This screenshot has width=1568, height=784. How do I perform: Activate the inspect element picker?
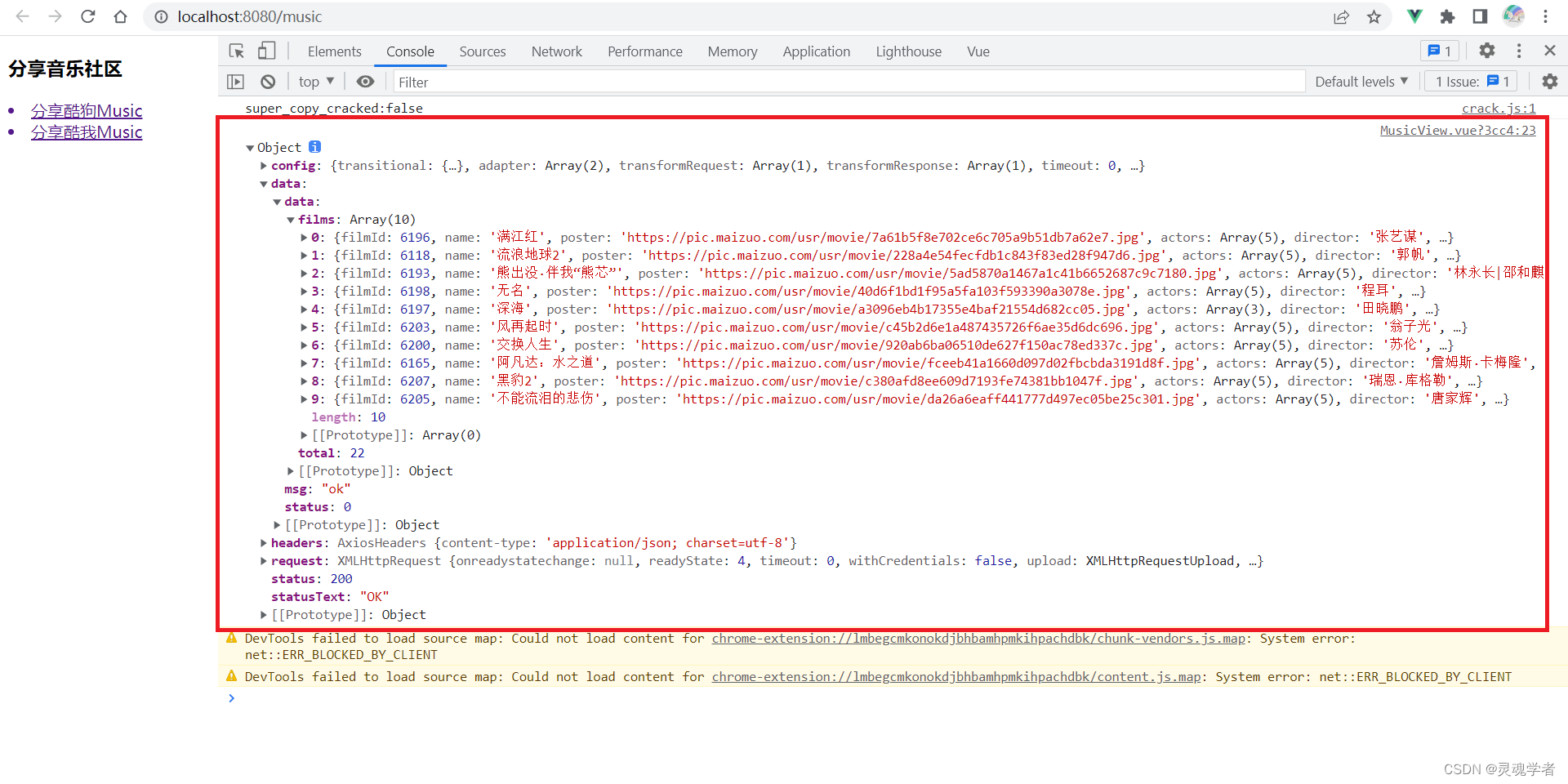click(237, 51)
